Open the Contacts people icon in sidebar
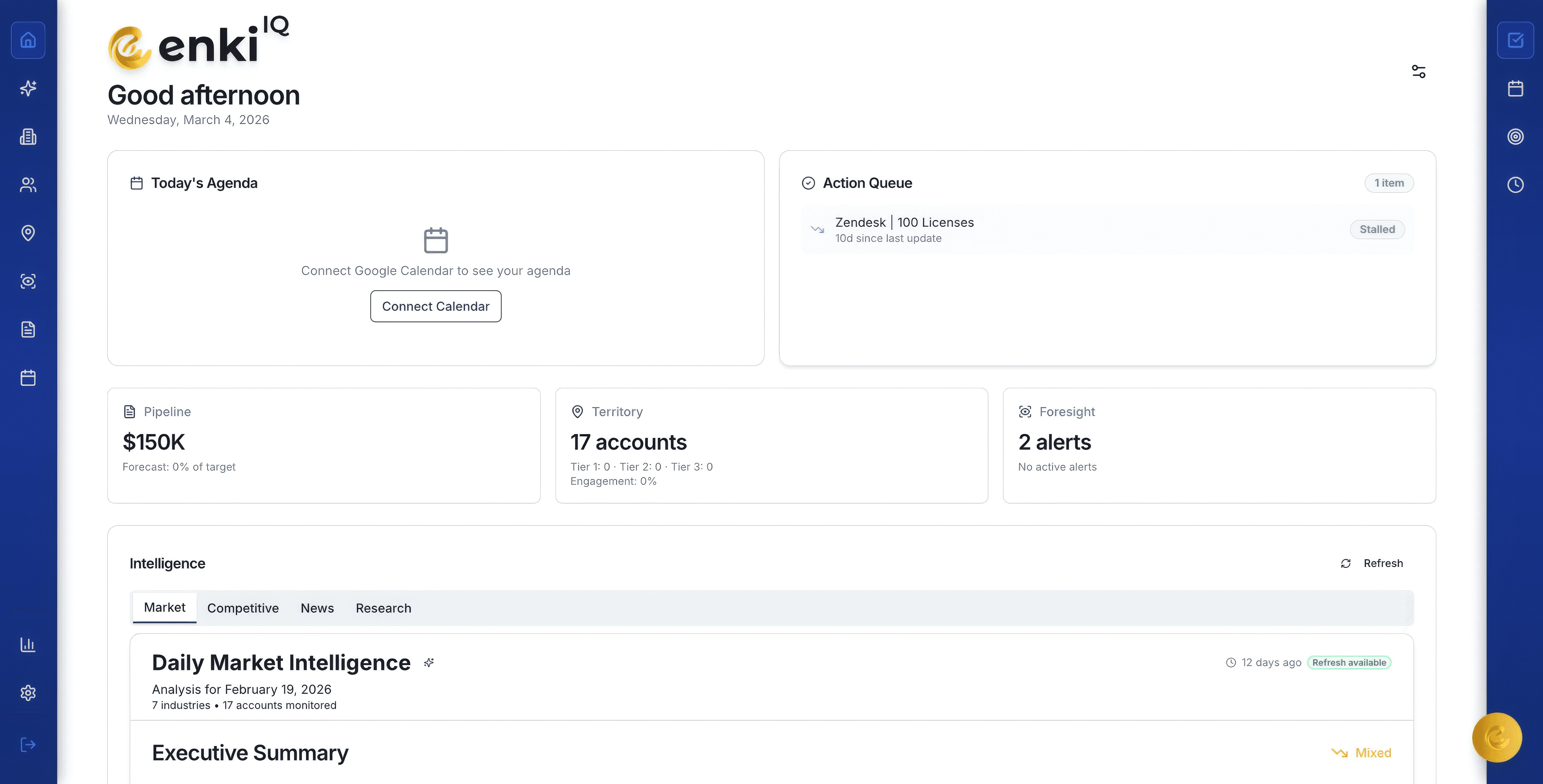Image resolution: width=1543 pixels, height=784 pixels. point(28,185)
